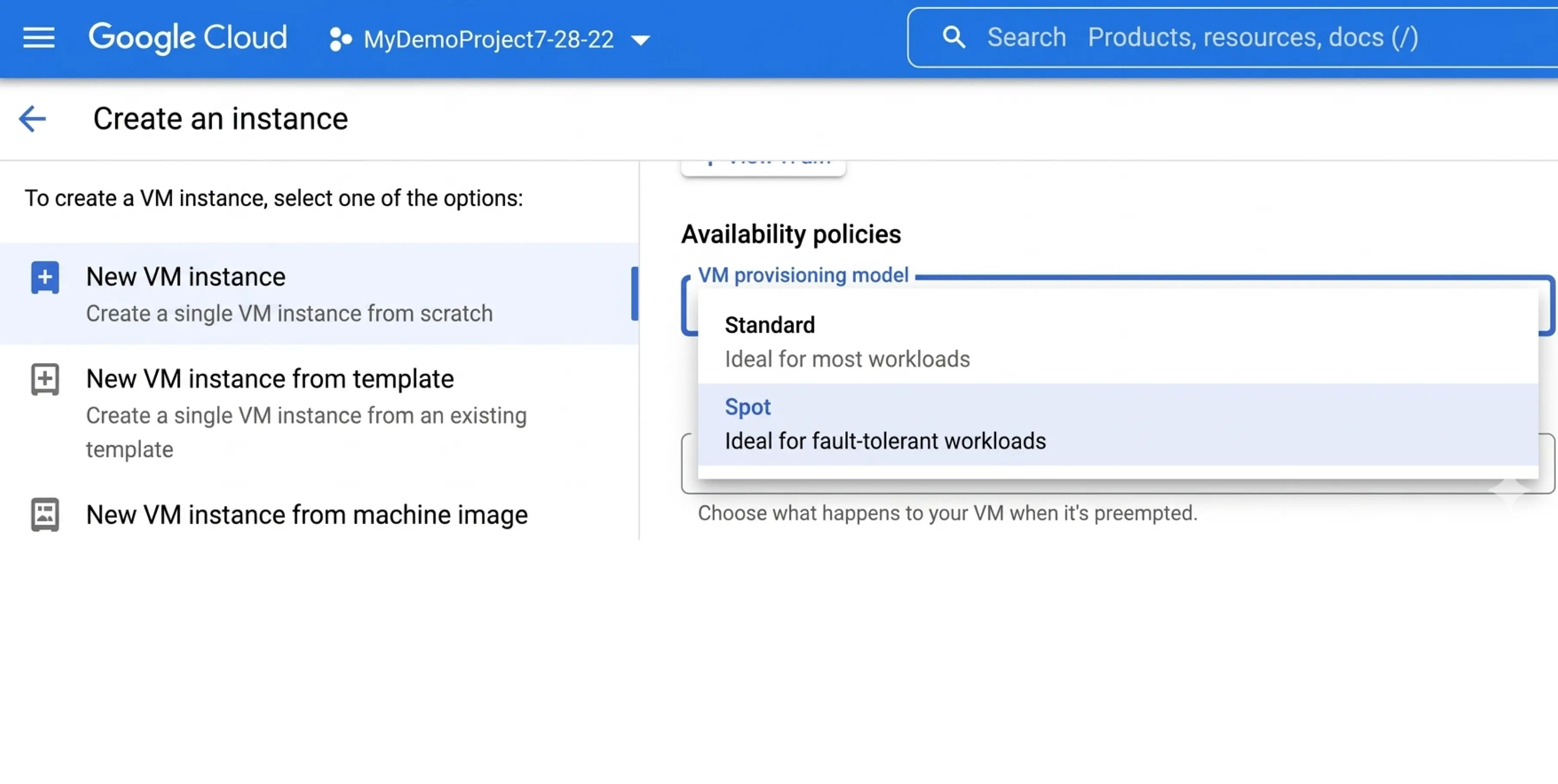The image size is (1558, 784).
Task: Click the New VM instance plus icon
Action: tap(46, 278)
